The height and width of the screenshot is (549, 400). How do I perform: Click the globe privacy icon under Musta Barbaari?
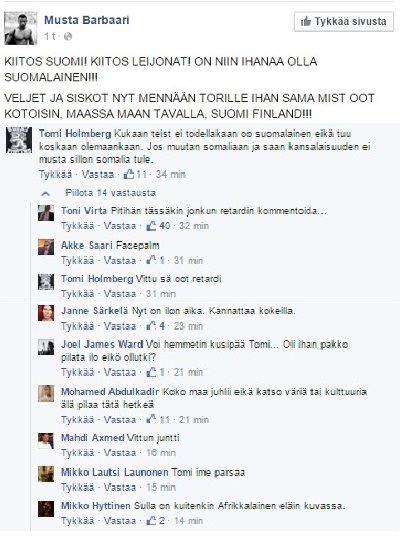pos(68,36)
